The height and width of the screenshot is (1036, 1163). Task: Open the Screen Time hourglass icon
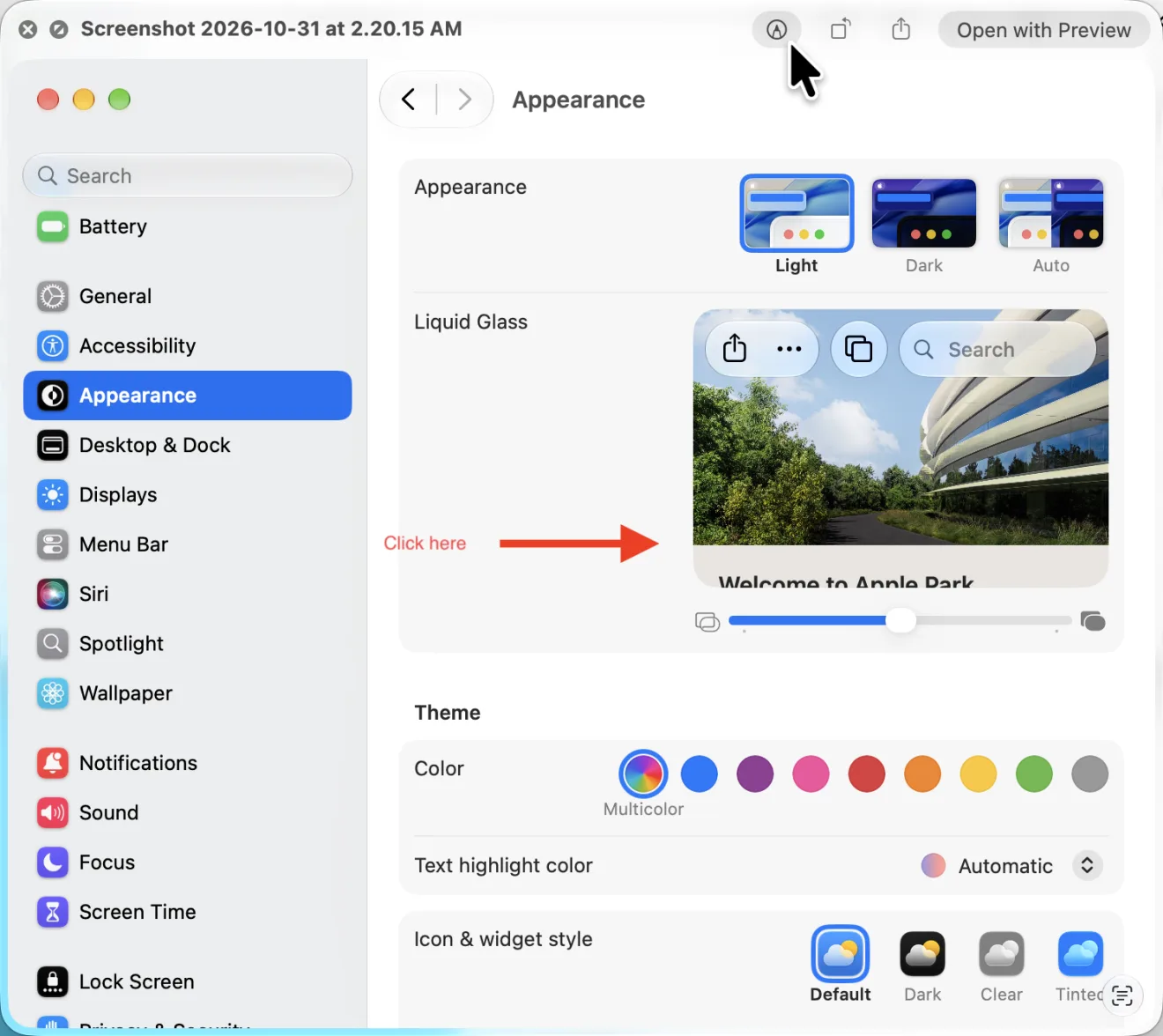53,912
